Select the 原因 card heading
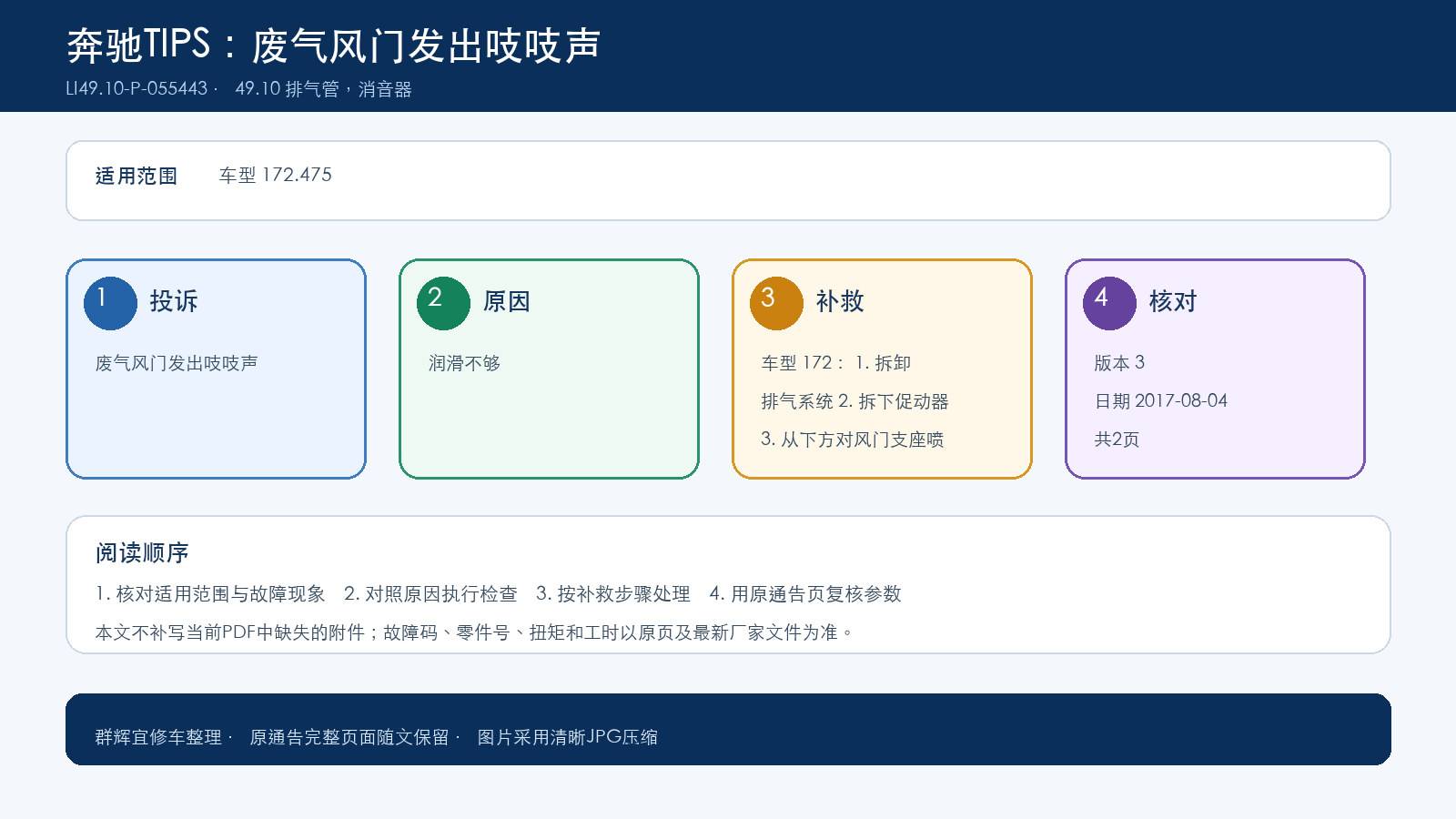The height and width of the screenshot is (819, 1456). [x=507, y=301]
